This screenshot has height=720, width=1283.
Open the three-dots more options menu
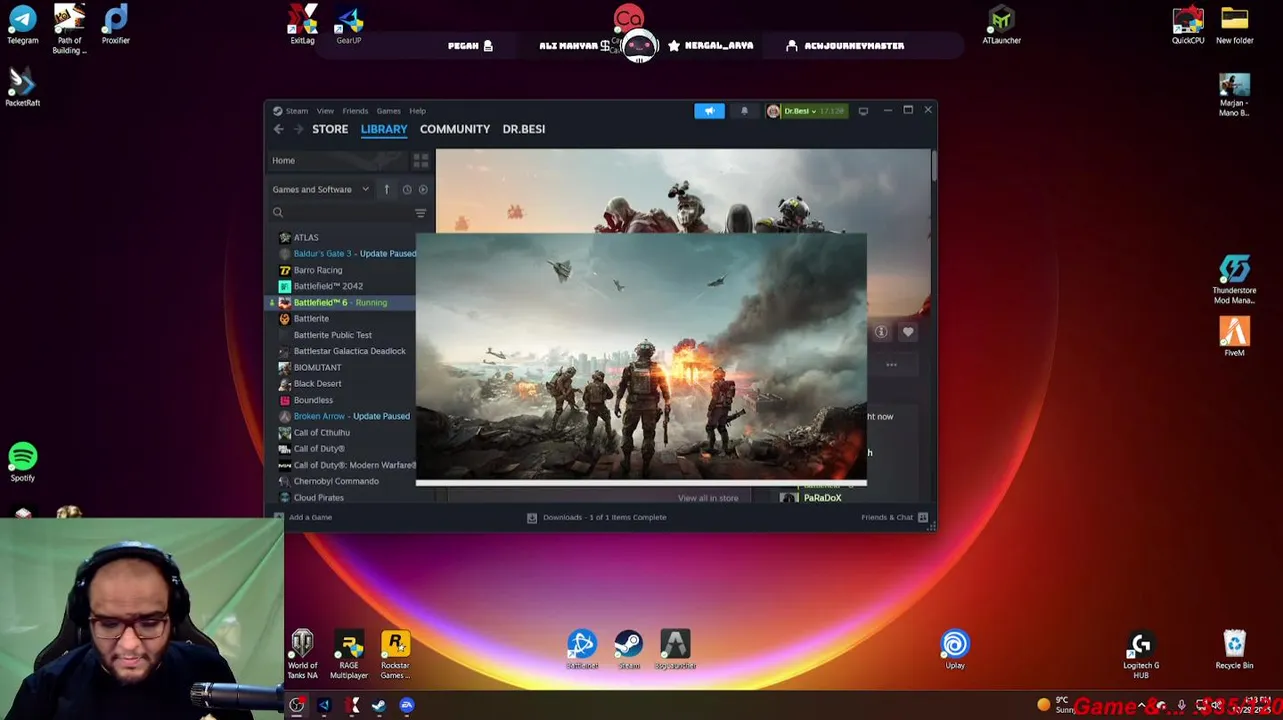(x=891, y=365)
